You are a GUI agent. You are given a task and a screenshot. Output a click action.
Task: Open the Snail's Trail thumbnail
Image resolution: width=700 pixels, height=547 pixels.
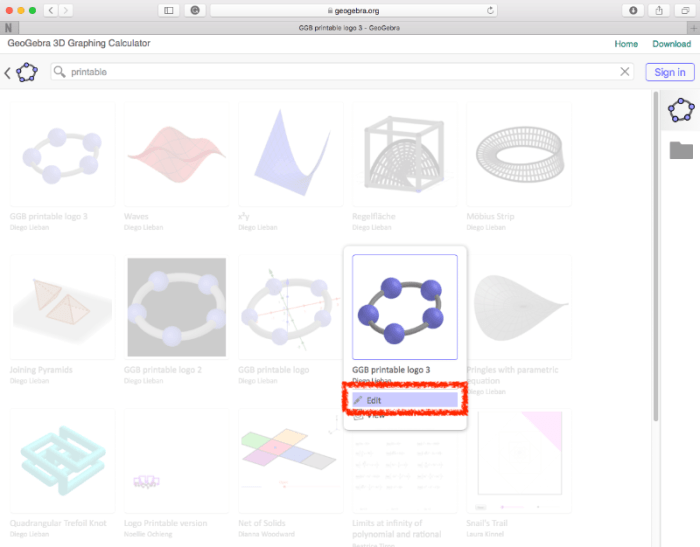point(519,460)
